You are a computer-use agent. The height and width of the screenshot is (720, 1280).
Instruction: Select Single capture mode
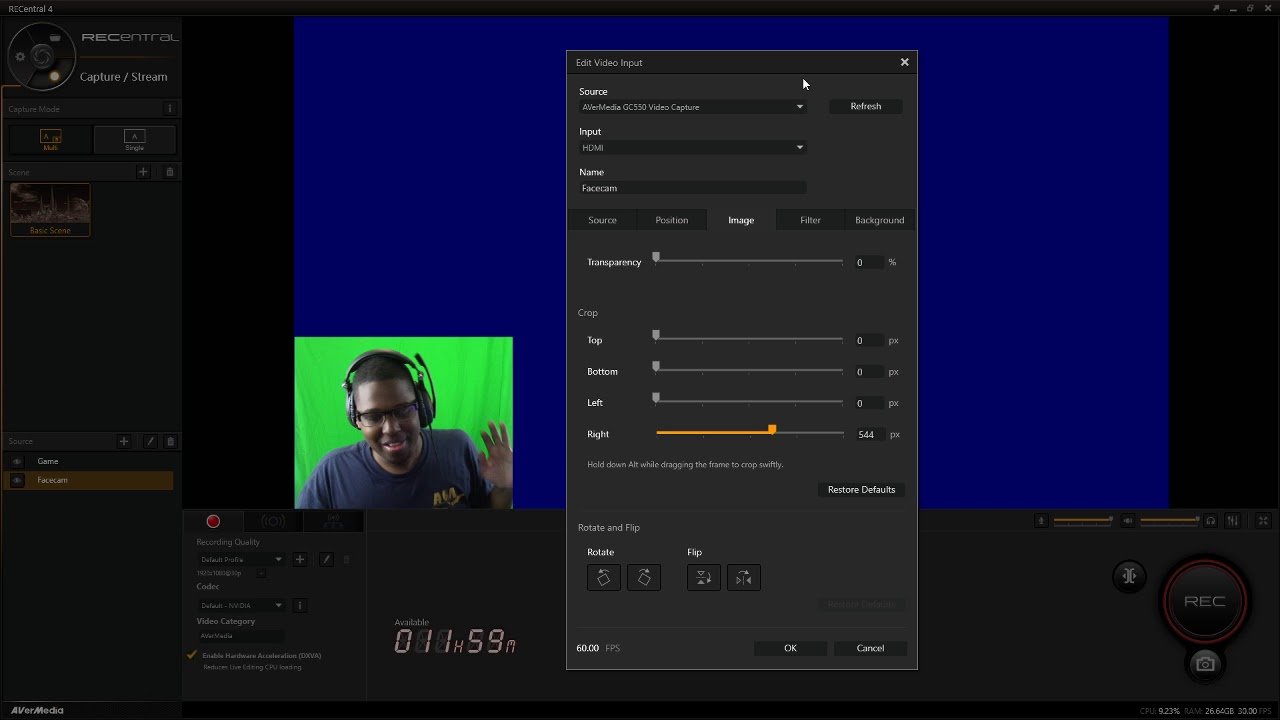pyautogui.click(x=134, y=139)
